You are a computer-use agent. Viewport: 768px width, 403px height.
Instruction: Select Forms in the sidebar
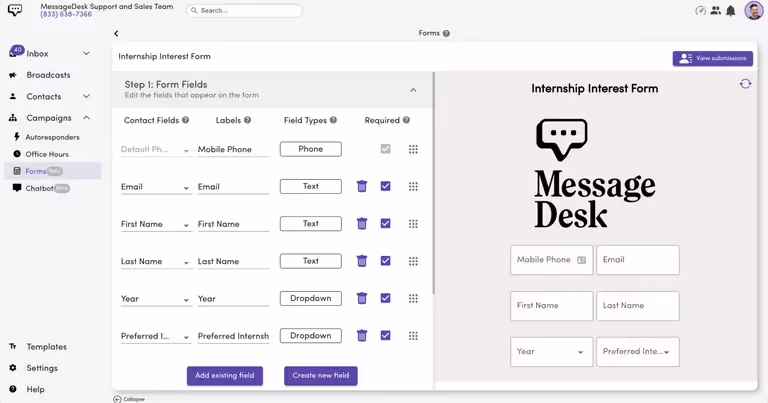52,171
